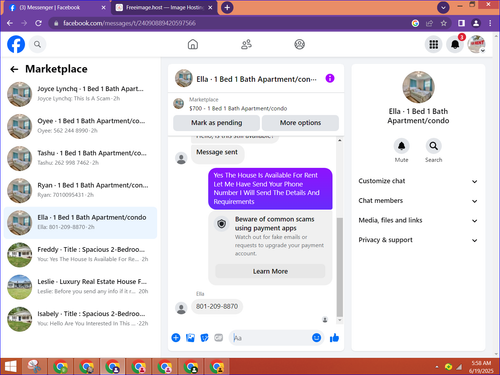Screen dimensions: 500x375
Task: Click the message input field Aa
Action: click(x=270, y=338)
